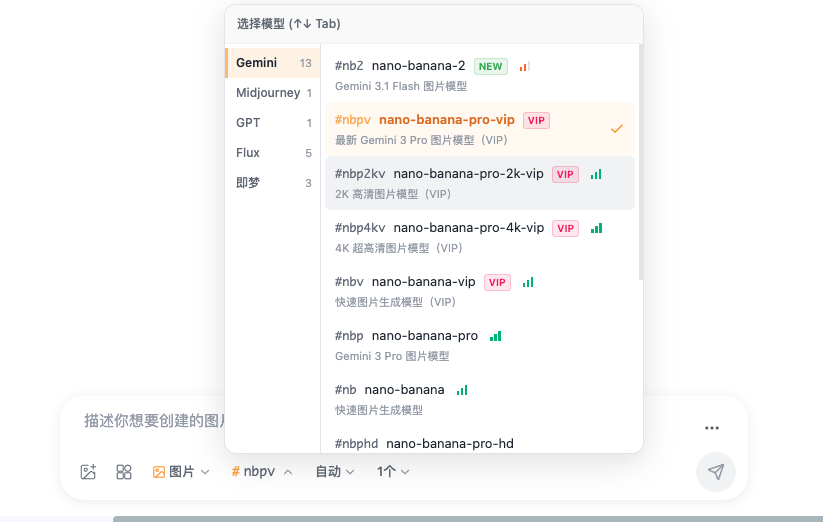823x522 pixels.
Task: Click VIP badge on nano-banana-pro-4k-vip
Action: pyautogui.click(x=565, y=228)
